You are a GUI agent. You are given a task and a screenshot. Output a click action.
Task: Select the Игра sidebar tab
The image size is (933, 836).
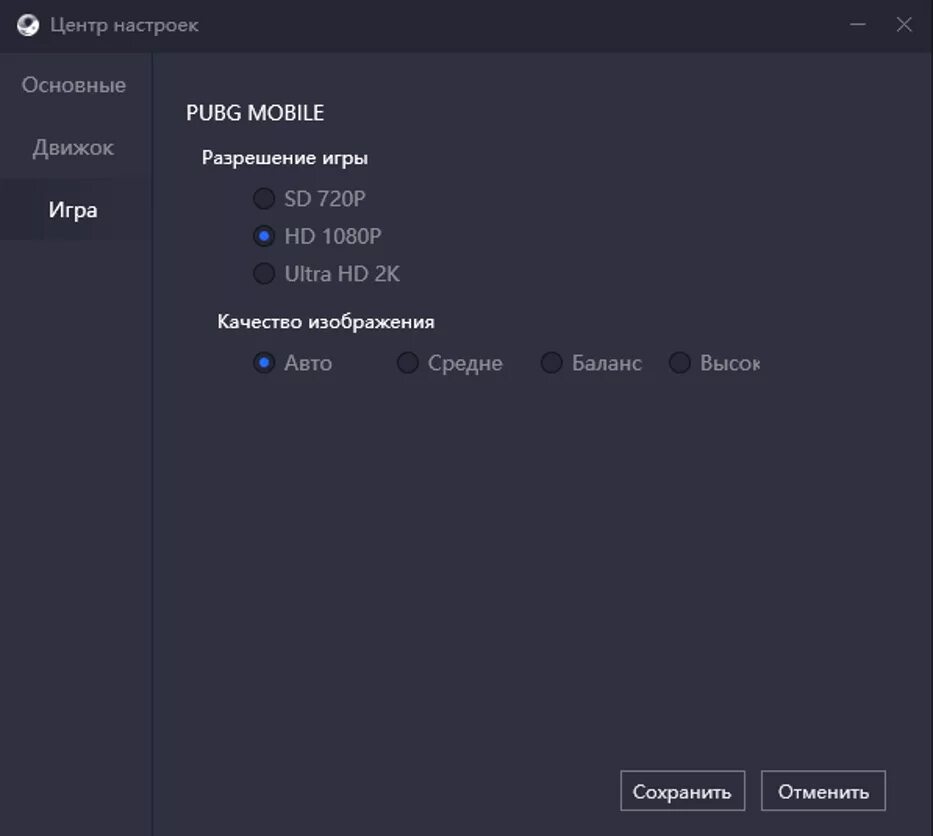click(73, 210)
